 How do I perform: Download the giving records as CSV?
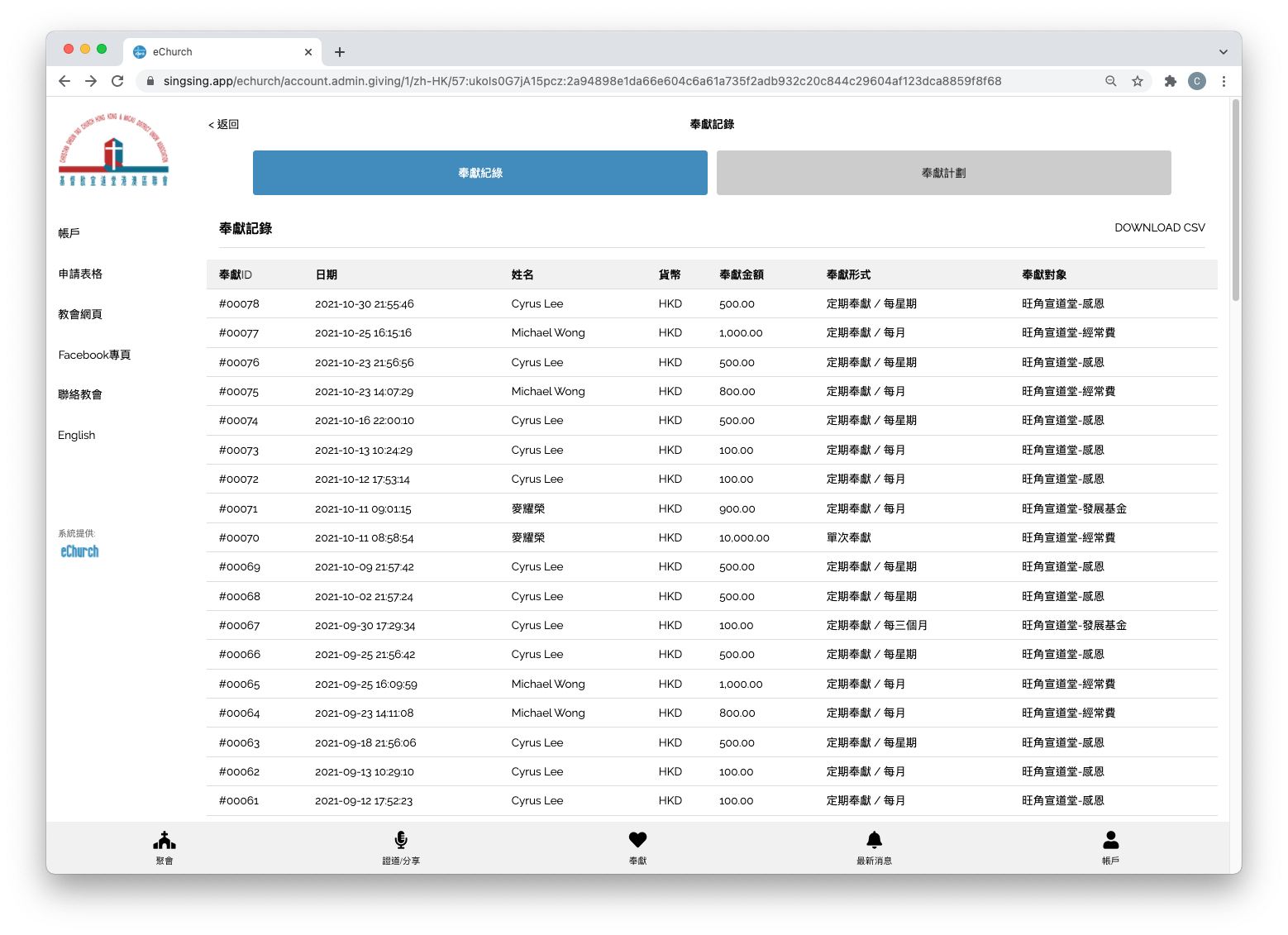pos(1159,227)
